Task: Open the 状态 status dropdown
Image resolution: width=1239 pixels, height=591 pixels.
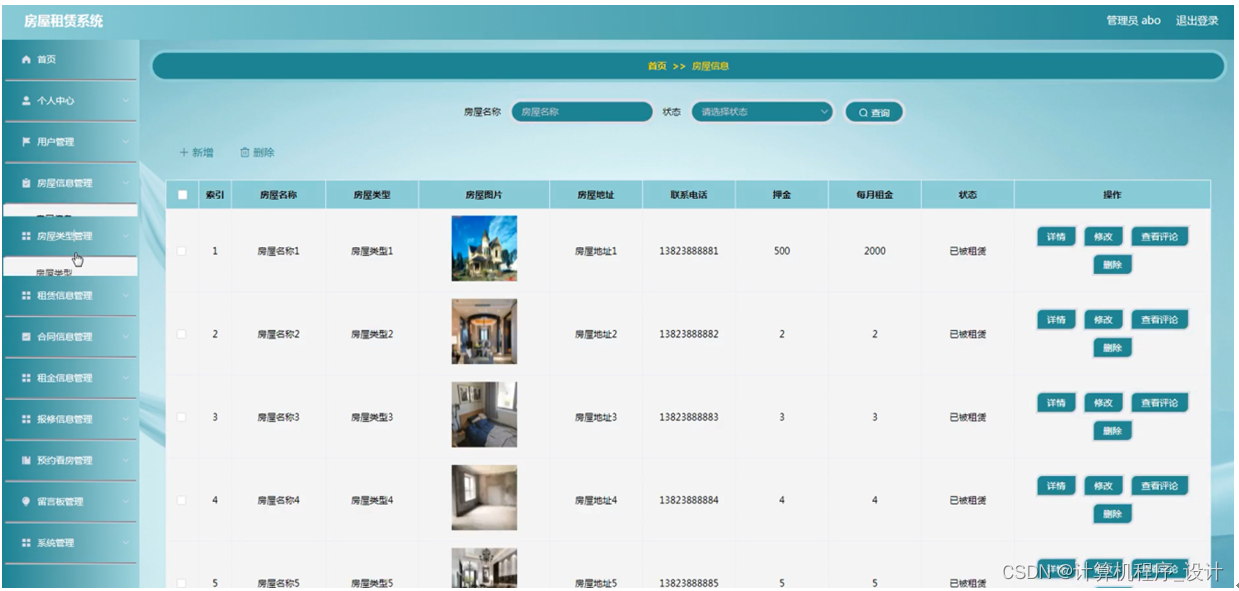Action: click(762, 112)
